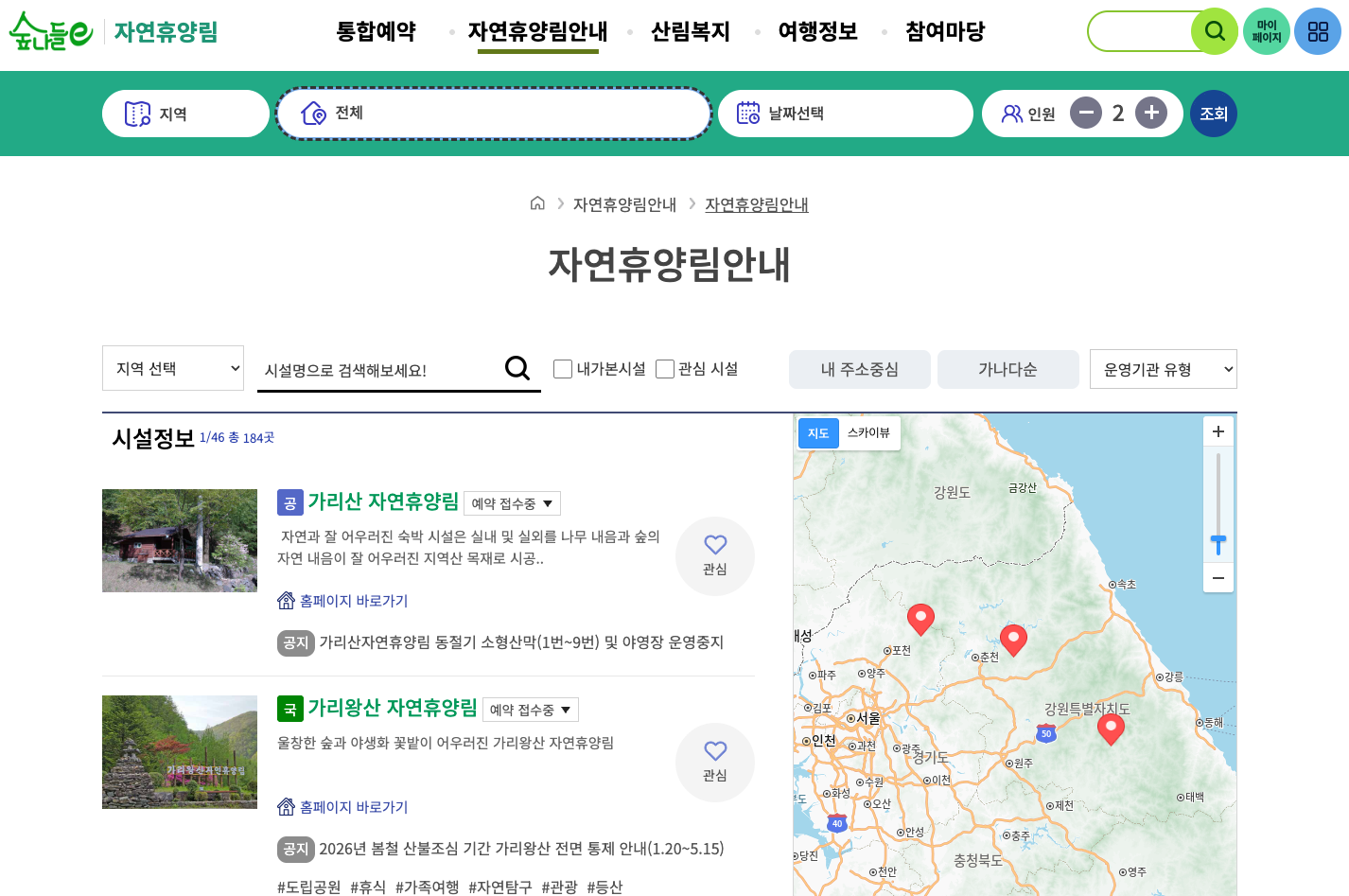Sort the list by 가나다순
The image size is (1349, 896).
[x=1007, y=369]
